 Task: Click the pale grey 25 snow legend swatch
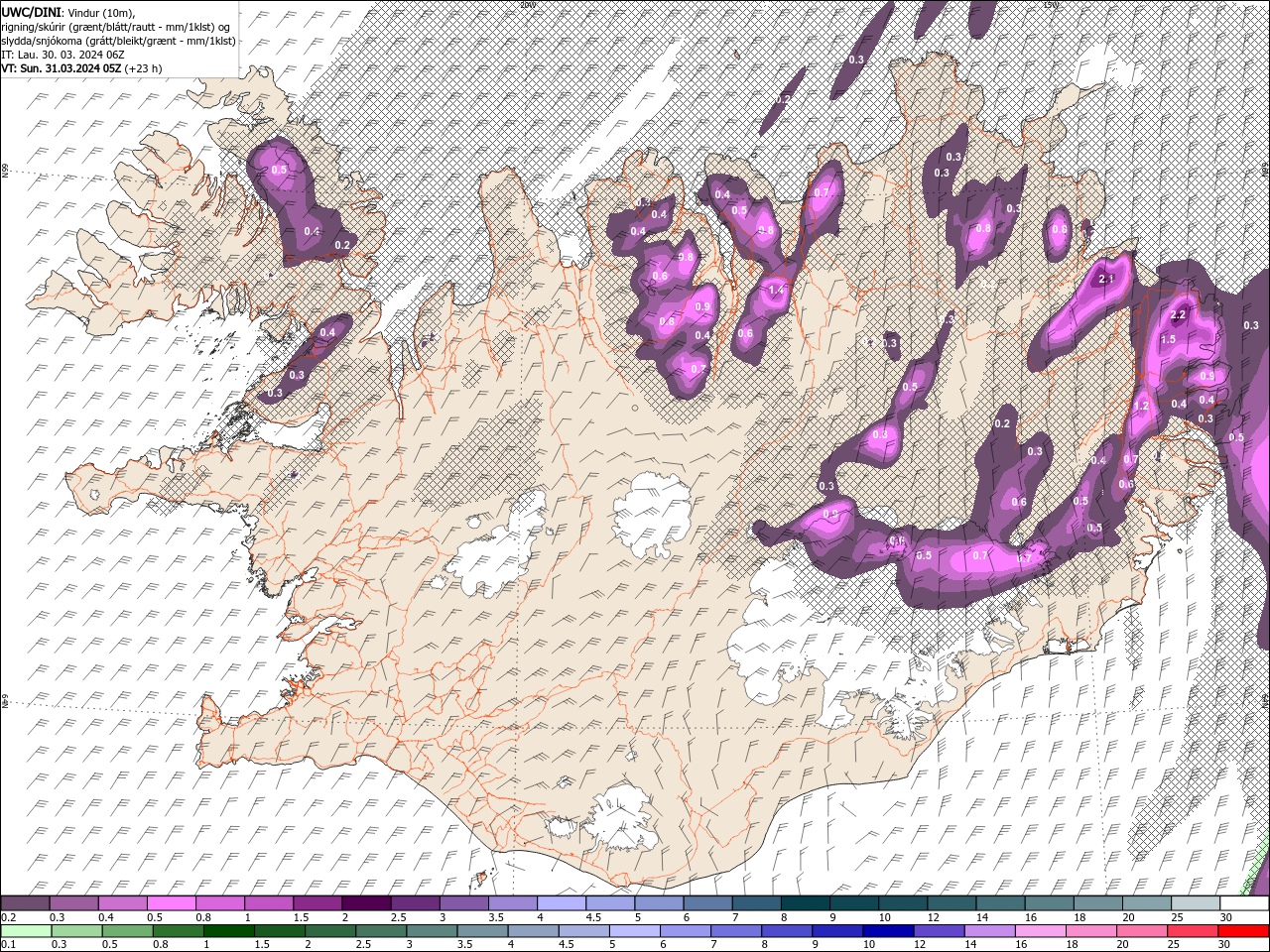point(1196,902)
